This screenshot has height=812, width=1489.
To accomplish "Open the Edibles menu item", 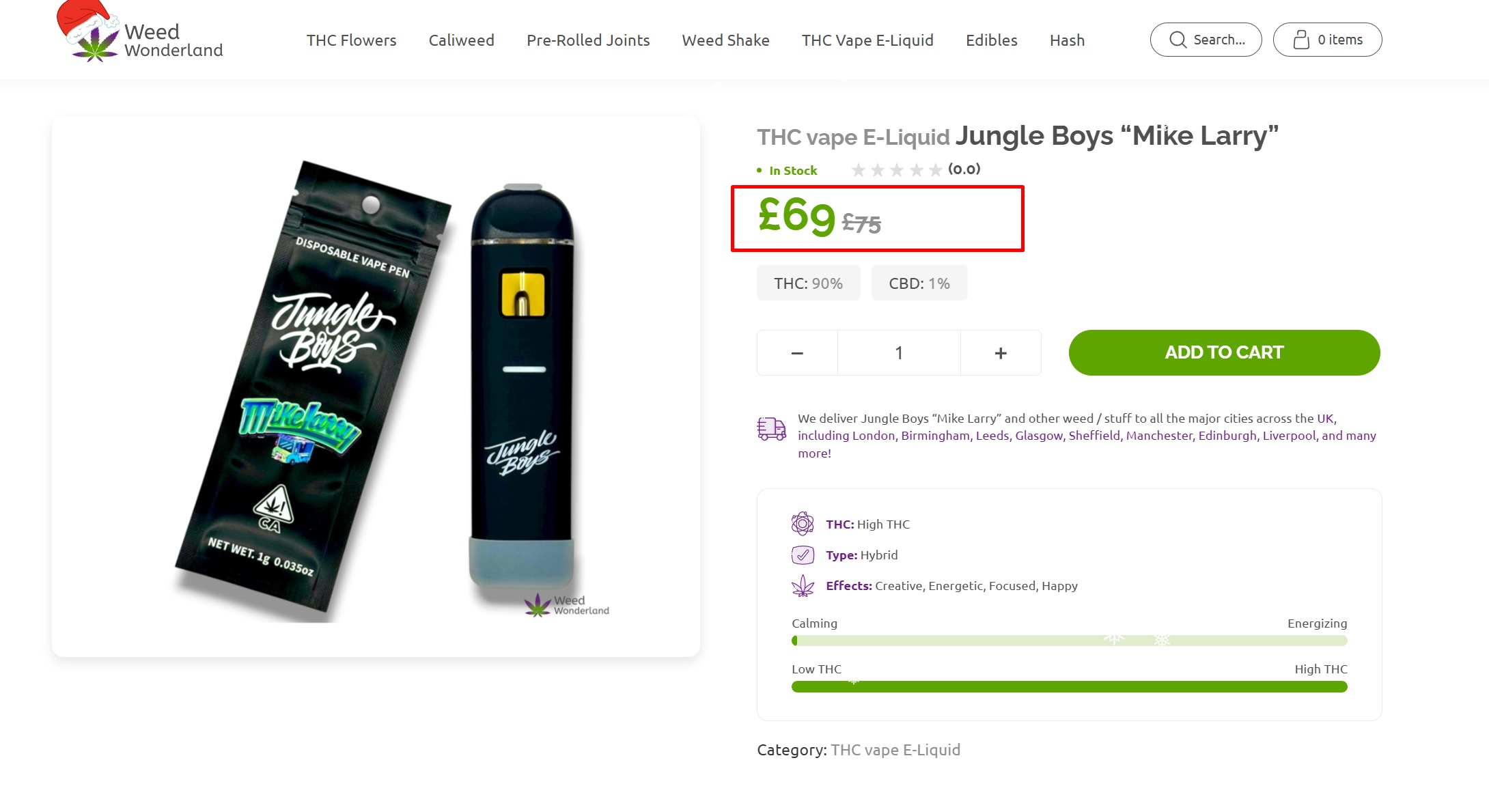I will [x=991, y=40].
